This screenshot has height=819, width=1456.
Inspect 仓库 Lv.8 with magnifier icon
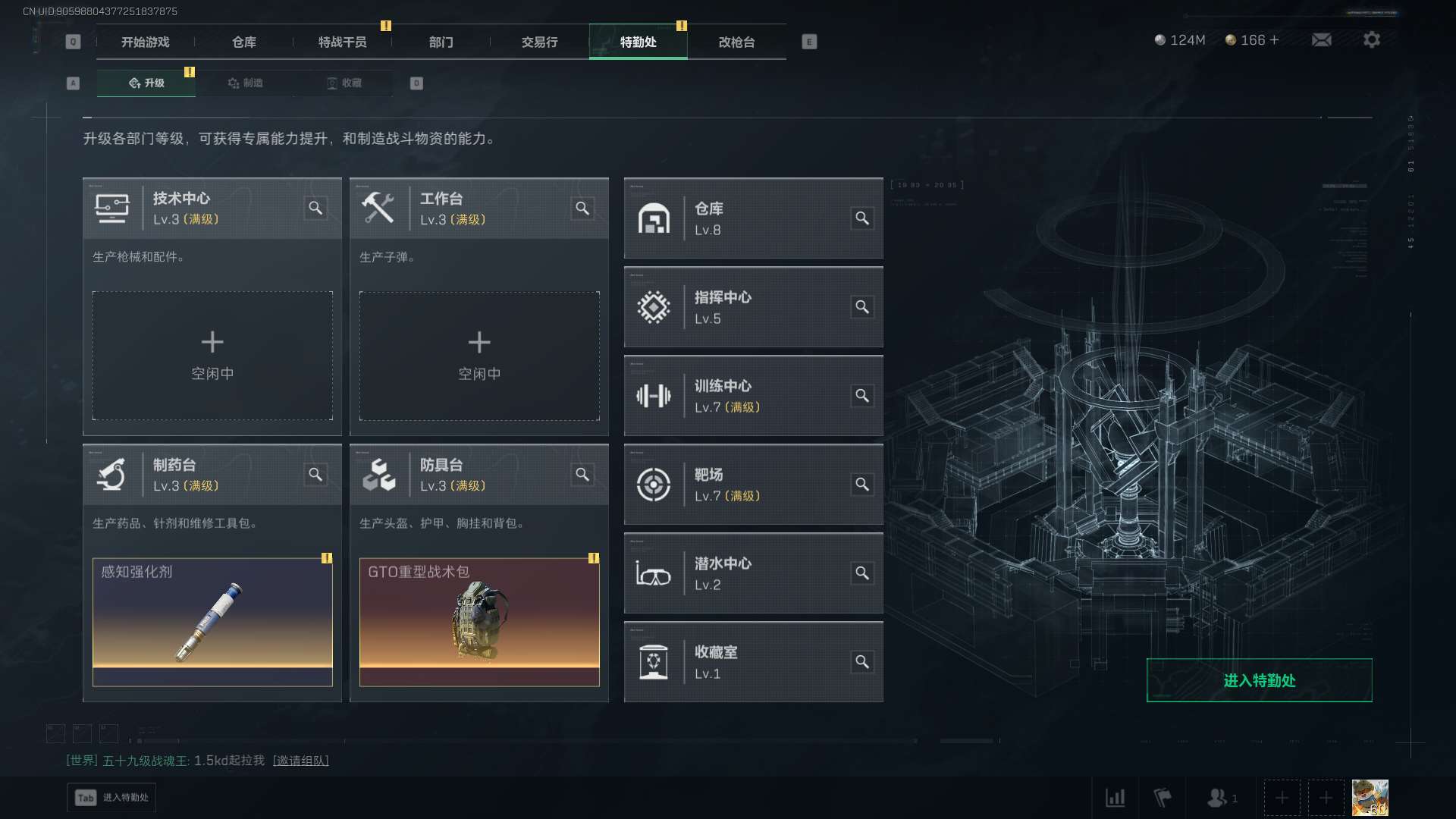pyautogui.click(x=862, y=218)
